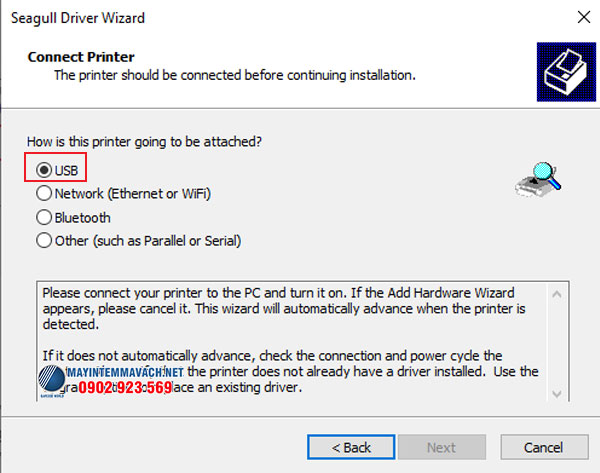This screenshot has height=473, width=600.
Task: Click the instructions box scrollbar track
Action: [554, 345]
